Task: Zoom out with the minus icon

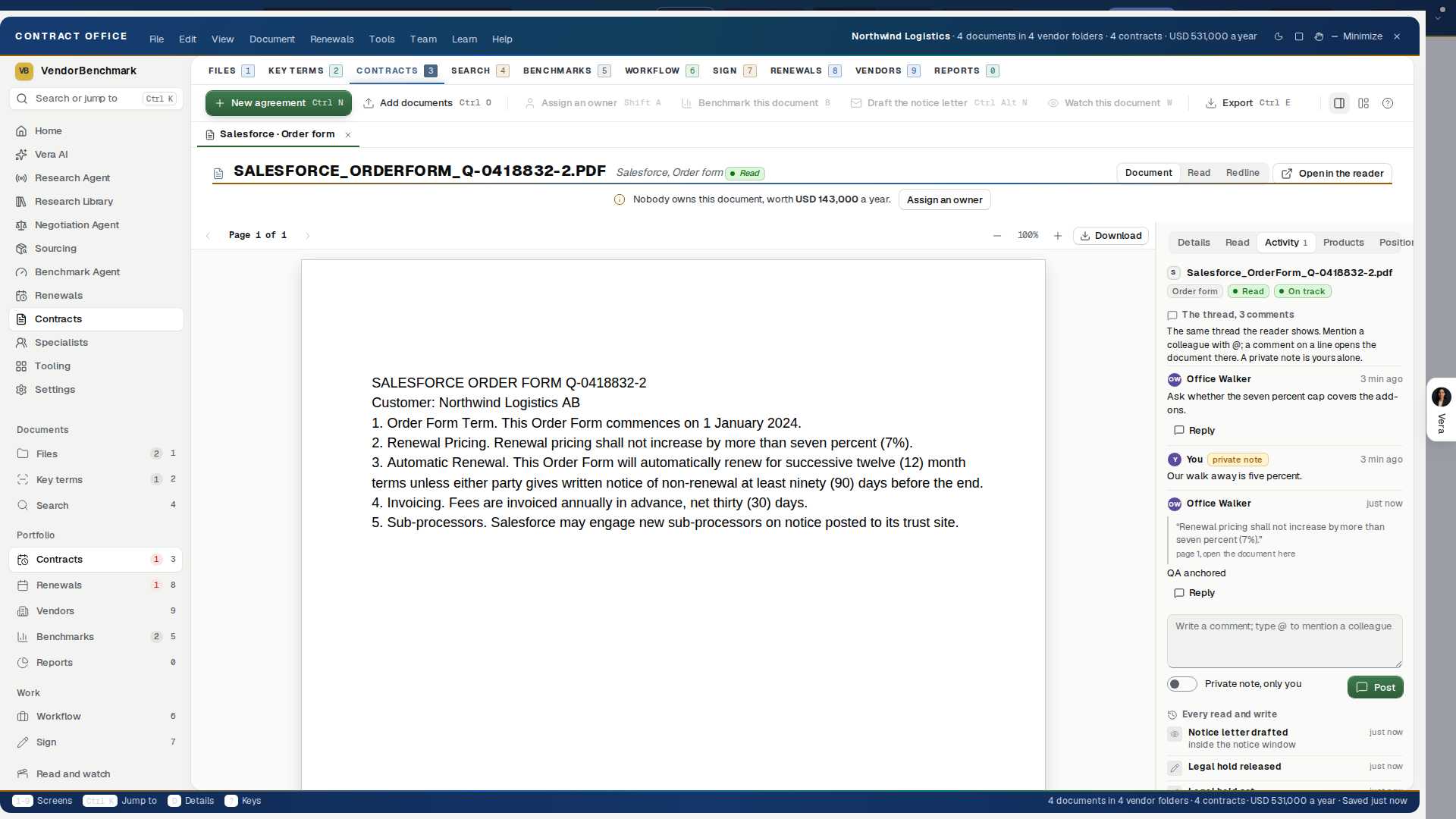Action: click(x=997, y=236)
